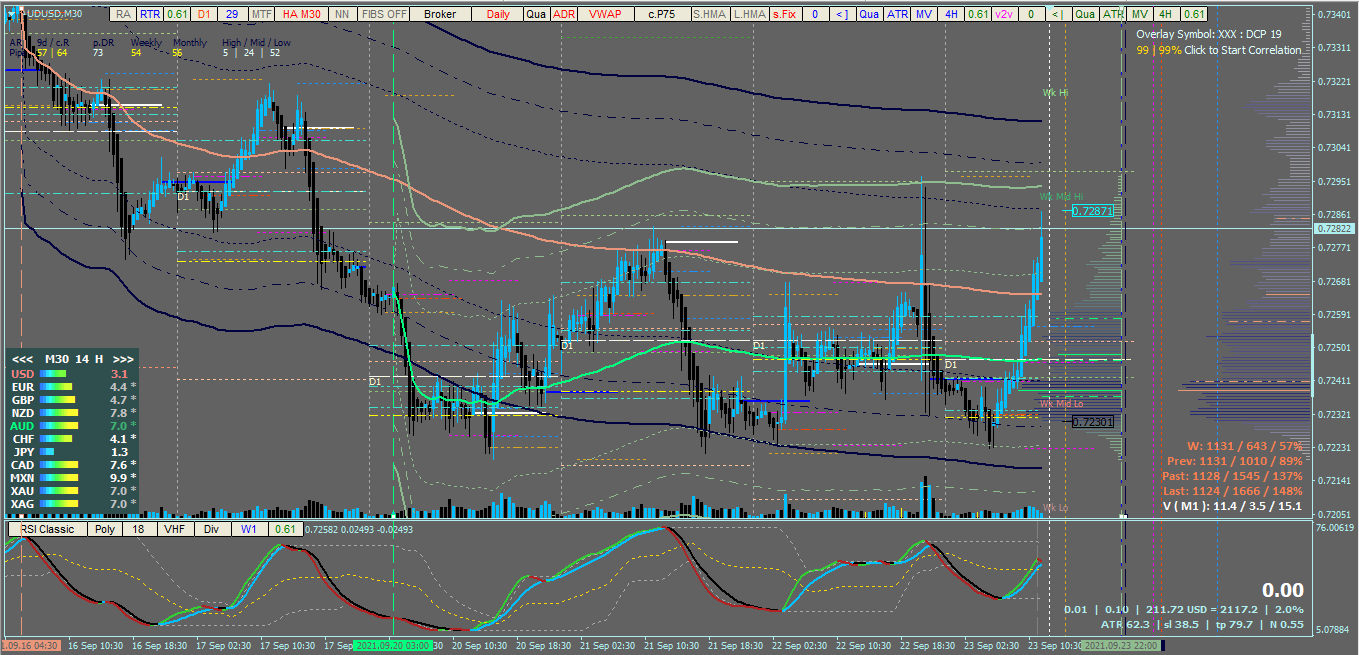Viewport: 1359px width, 655px height.
Task: Click the 'Overlay Symbol: XXX : DCP 19' label
Action: point(1209,34)
